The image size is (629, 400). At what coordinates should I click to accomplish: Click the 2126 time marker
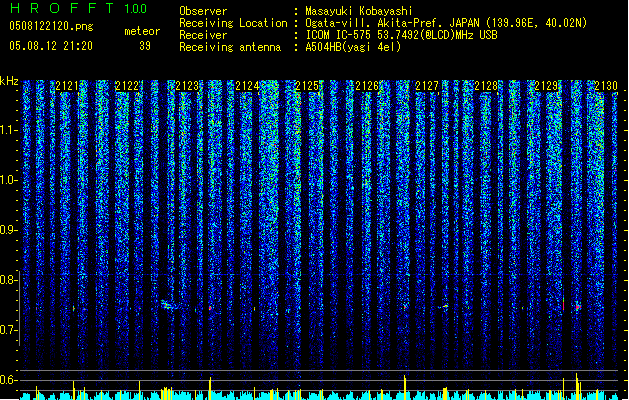[x=367, y=86]
